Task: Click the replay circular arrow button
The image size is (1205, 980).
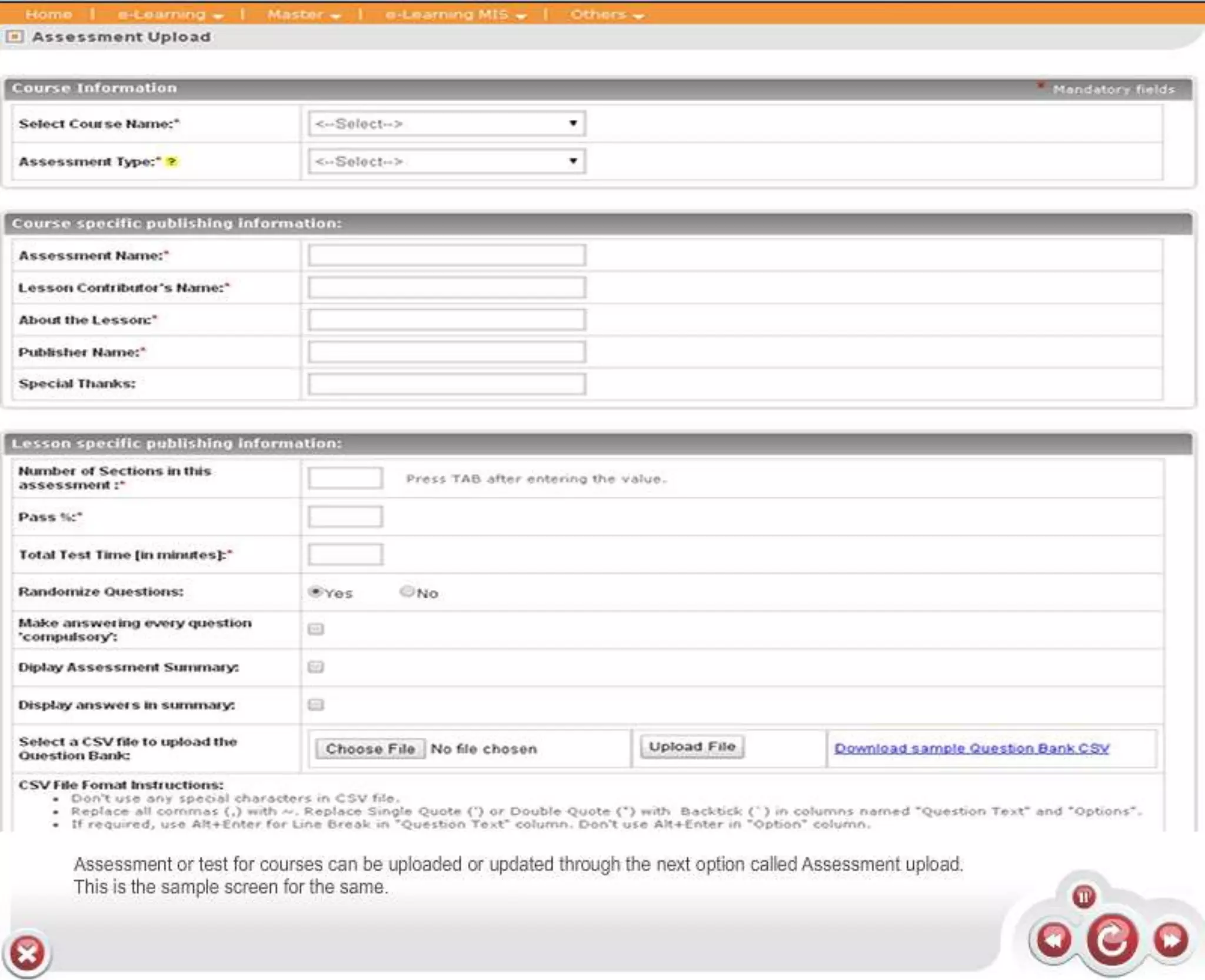Action: pos(1111,941)
